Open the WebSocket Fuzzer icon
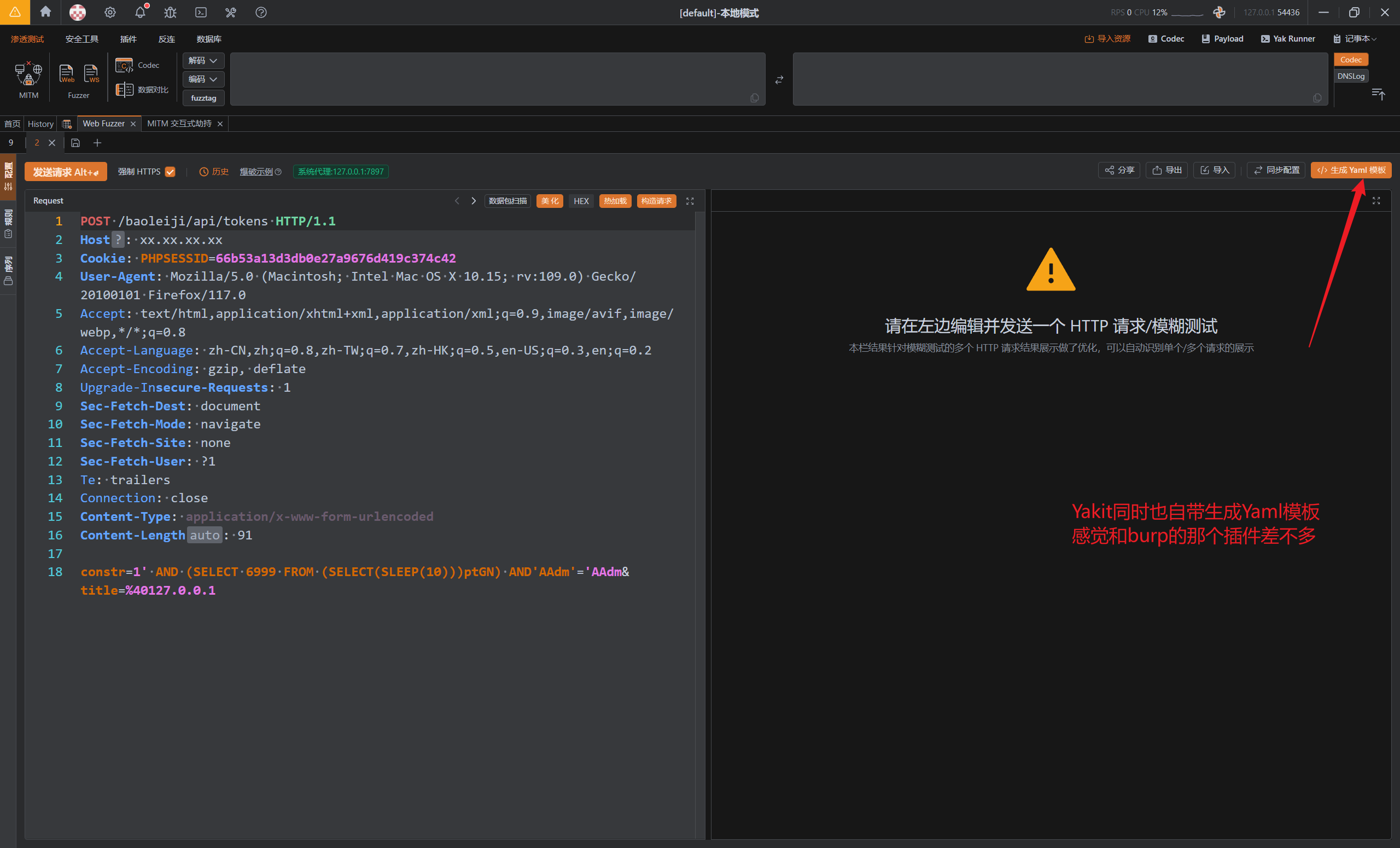 pos(91,73)
